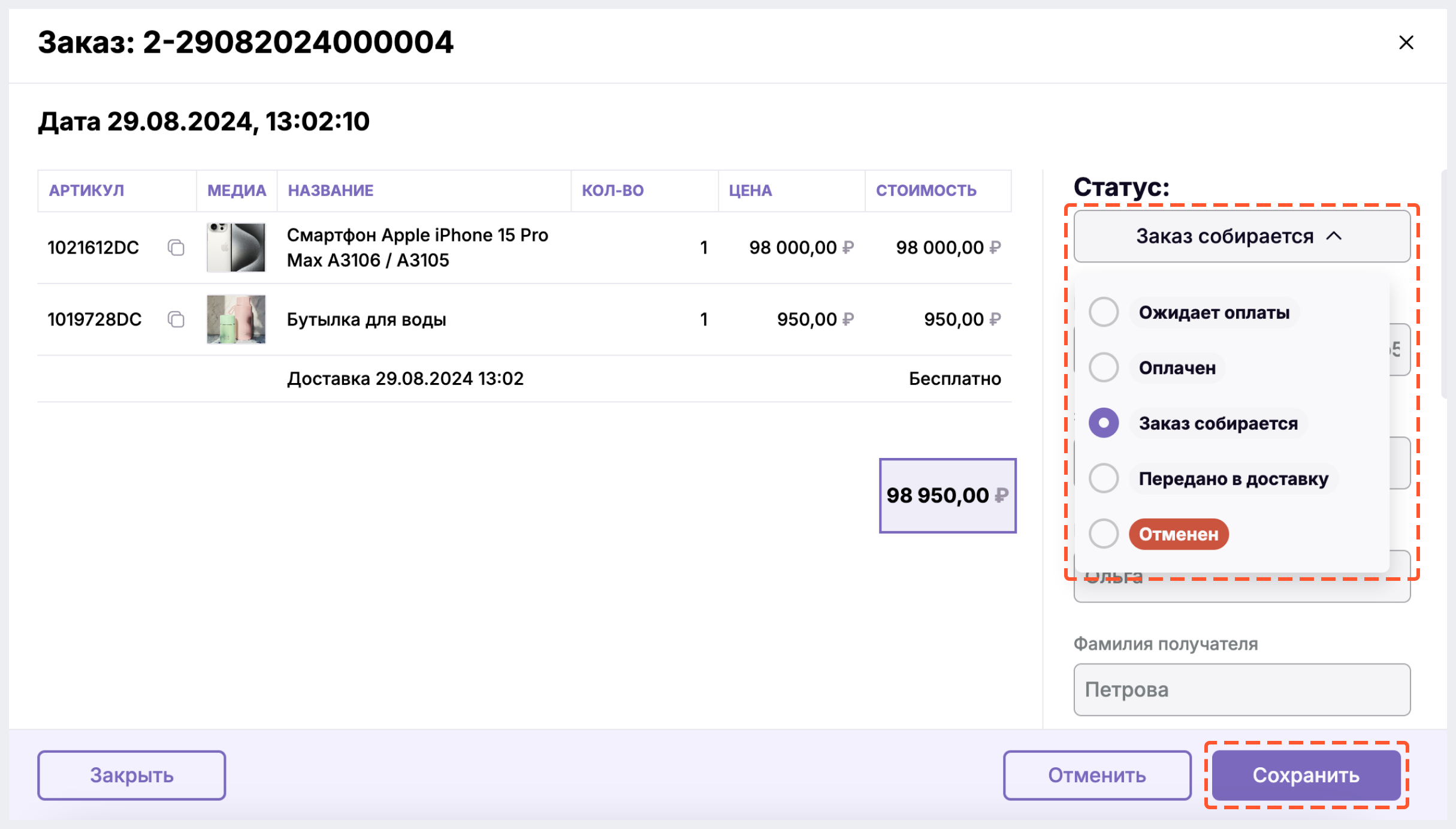Click the Дата 29.08.2024 heading
The image size is (1456, 829).
coord(204,122)
